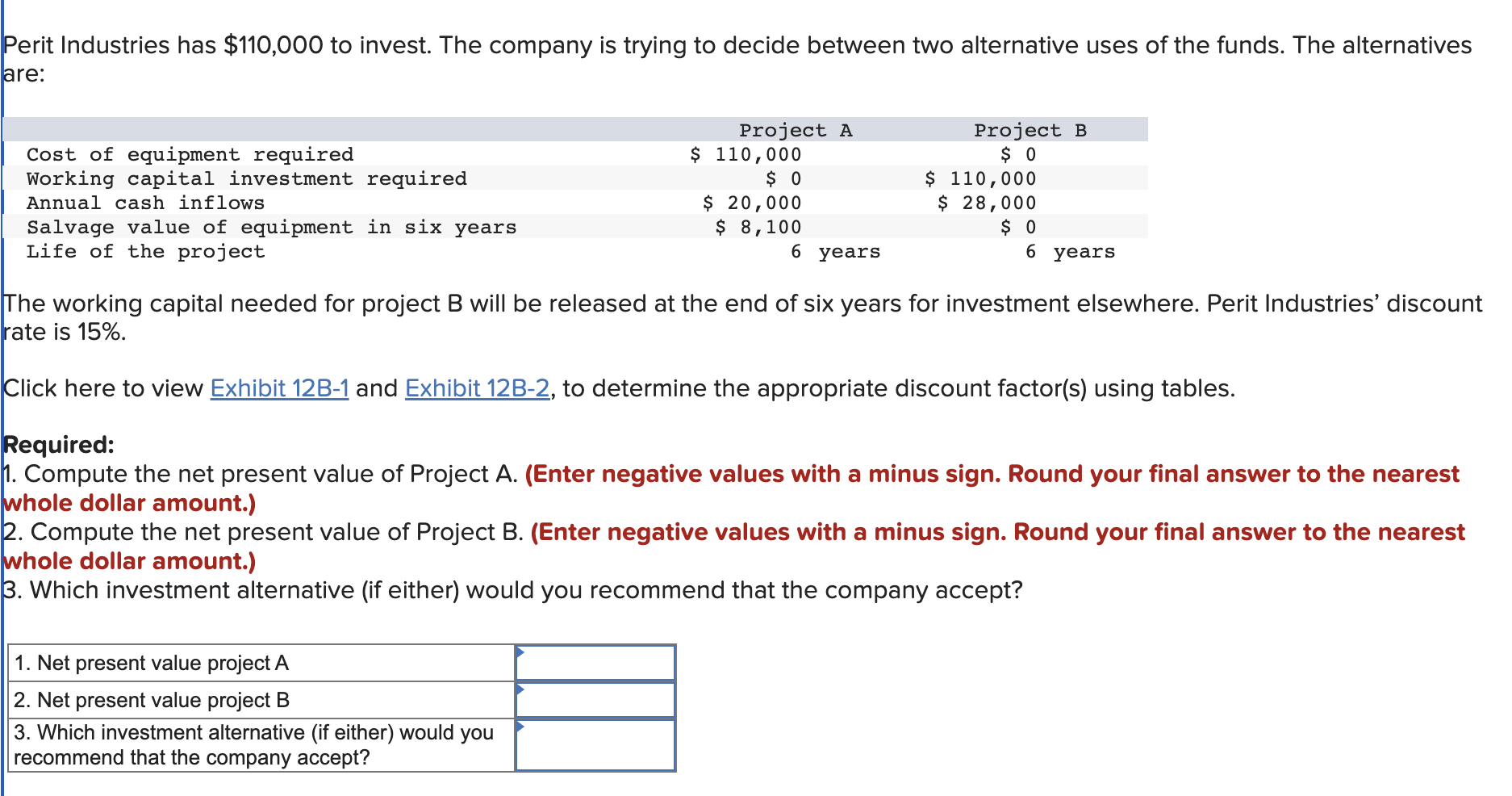Image resolution: width=1512 pixels, height=796 pixels.
Task: Open the investment alternative recommendation answer cell
Action: [x=595, y=745]
